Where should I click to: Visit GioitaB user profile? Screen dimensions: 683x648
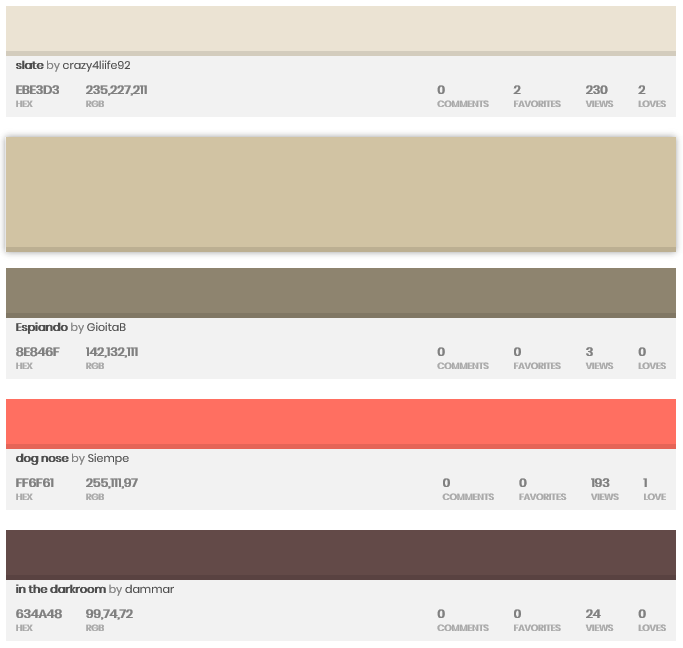106,327
